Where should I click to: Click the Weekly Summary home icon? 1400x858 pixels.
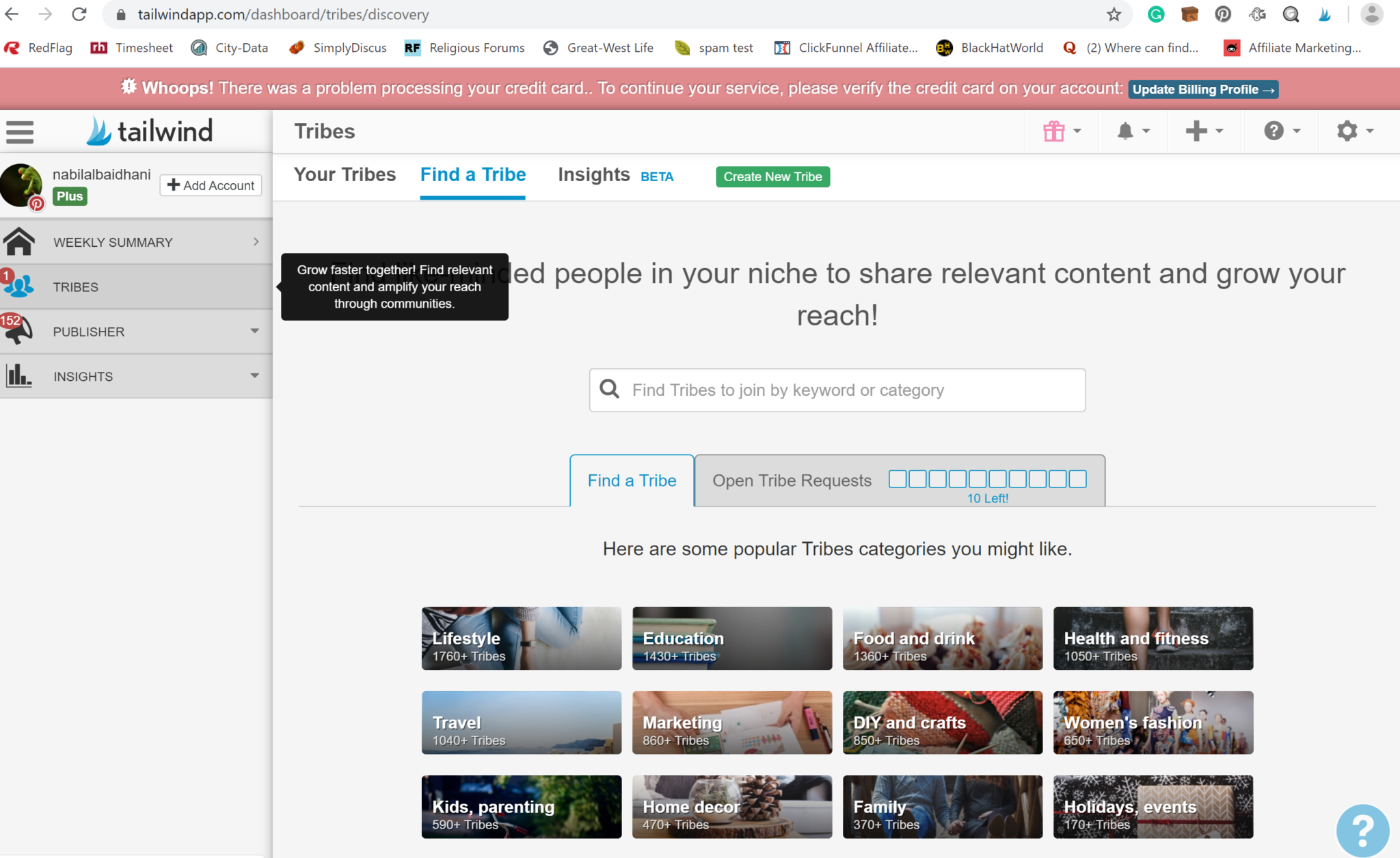point(19,241)
